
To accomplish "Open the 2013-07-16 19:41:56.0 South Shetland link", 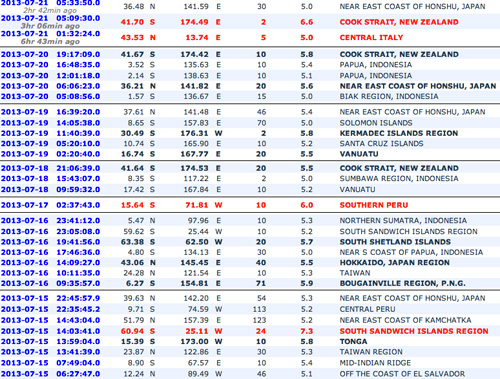I will (50, 242).
